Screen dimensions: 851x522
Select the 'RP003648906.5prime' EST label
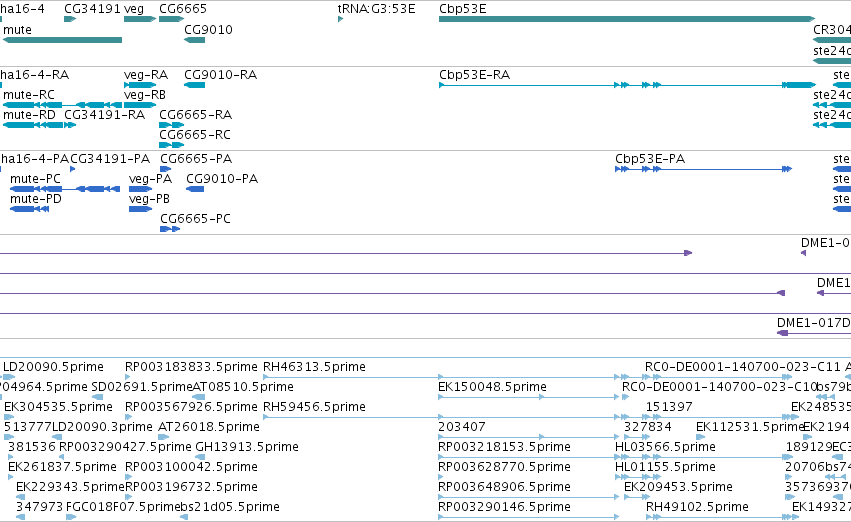tap(504, 487)
